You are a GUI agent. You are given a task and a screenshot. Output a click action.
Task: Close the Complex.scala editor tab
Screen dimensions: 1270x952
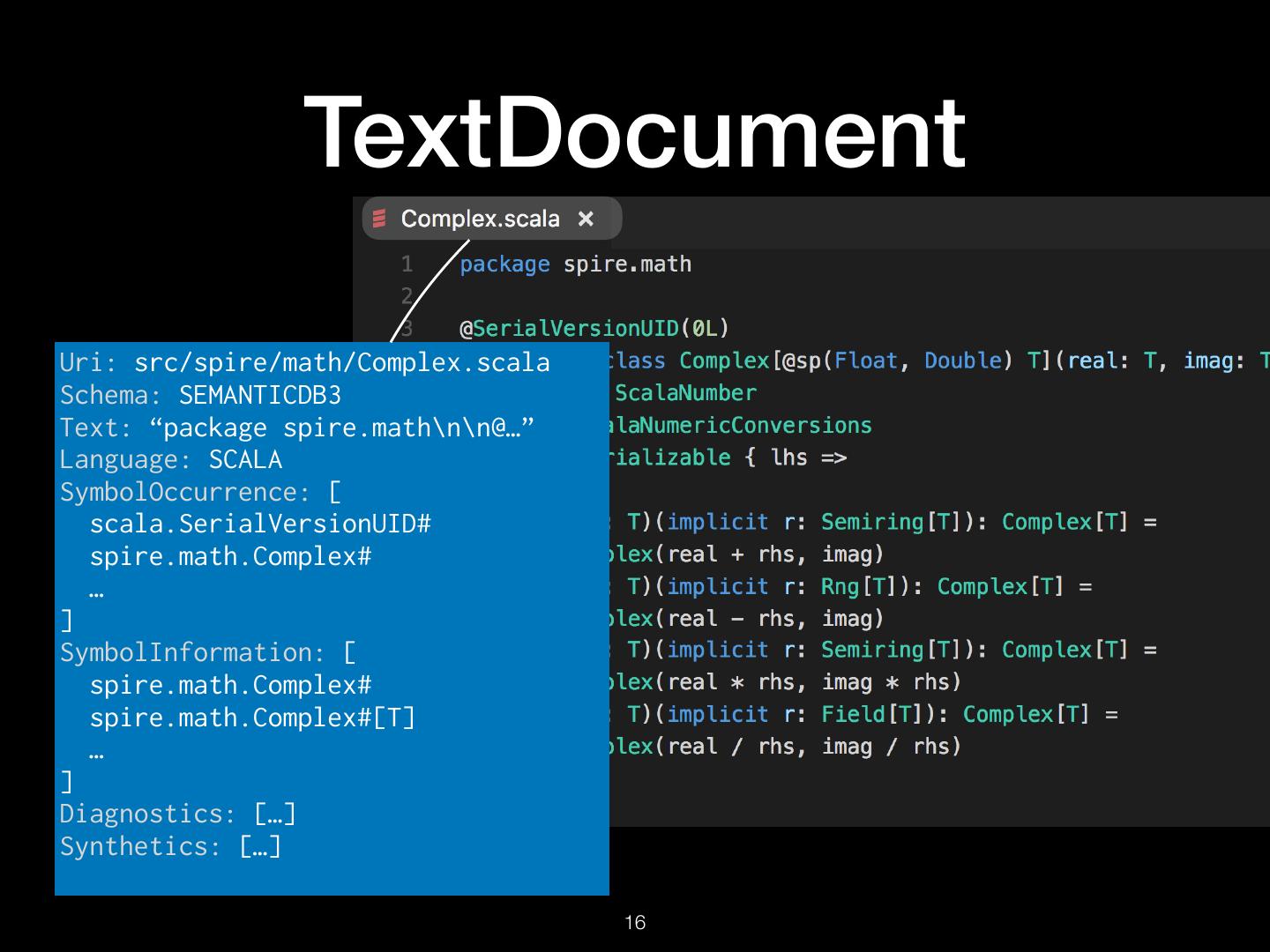pyautogui.click(x=586, y=219)
